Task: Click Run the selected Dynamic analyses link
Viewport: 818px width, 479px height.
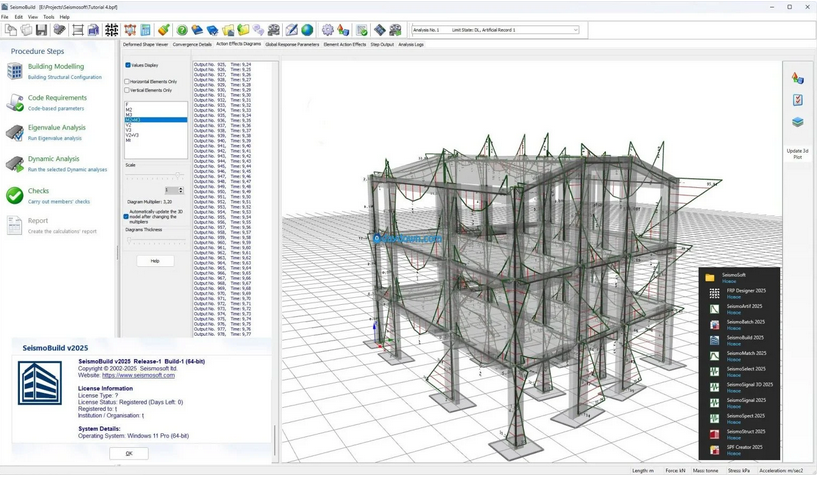Action: 67,170
